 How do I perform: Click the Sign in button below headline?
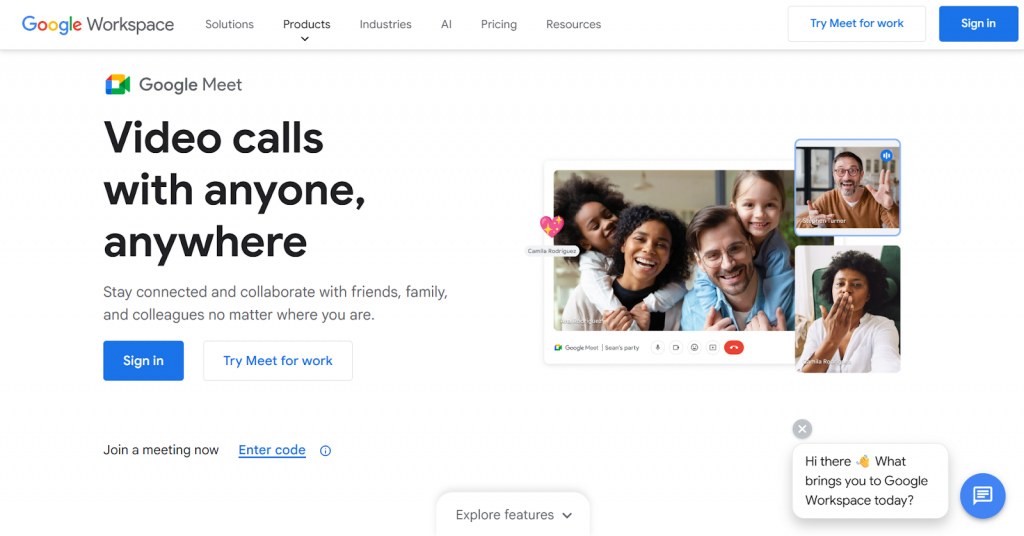pos(143,360)
